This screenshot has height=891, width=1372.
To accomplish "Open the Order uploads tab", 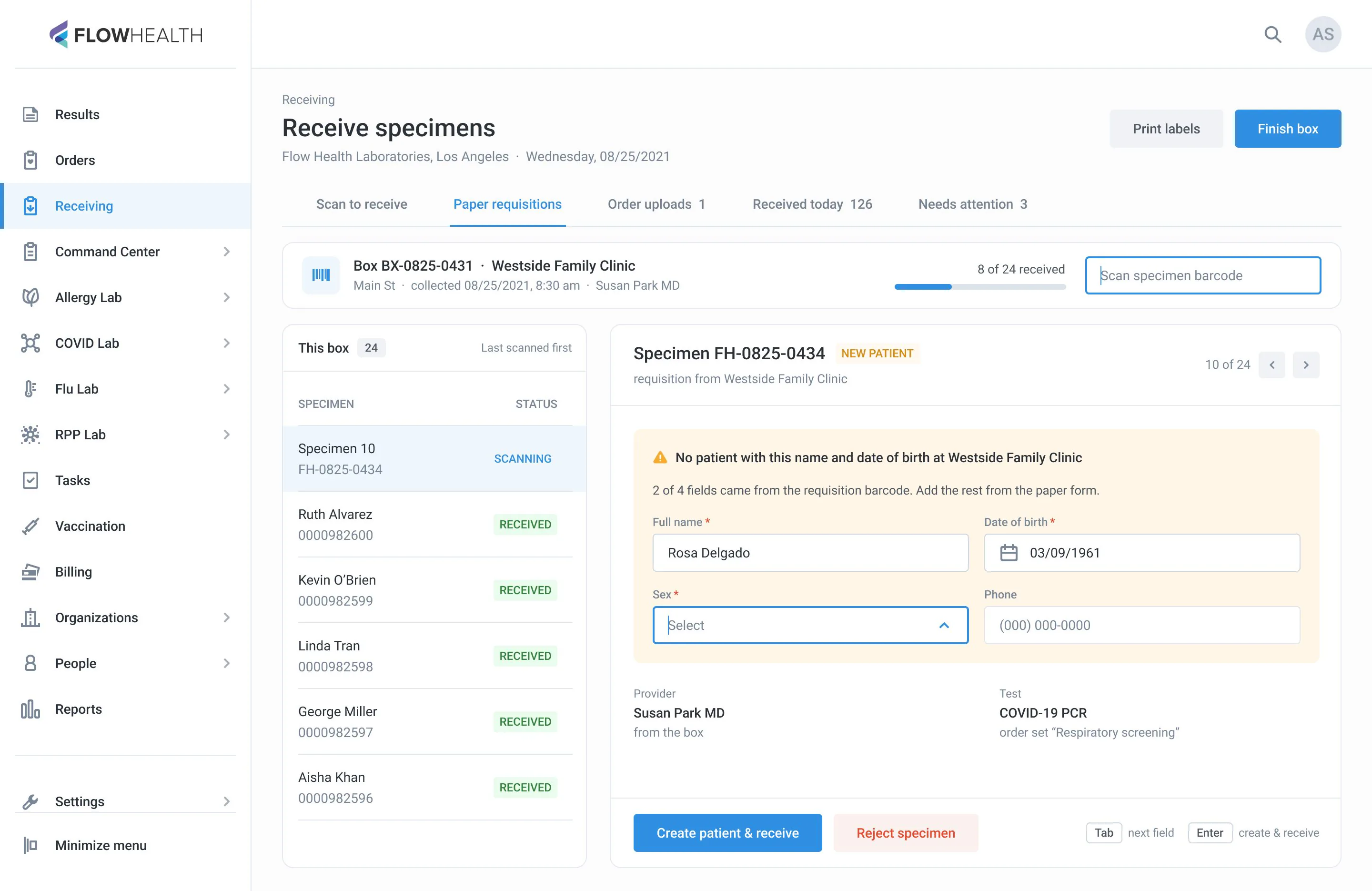I will click(x=656, y=204).
